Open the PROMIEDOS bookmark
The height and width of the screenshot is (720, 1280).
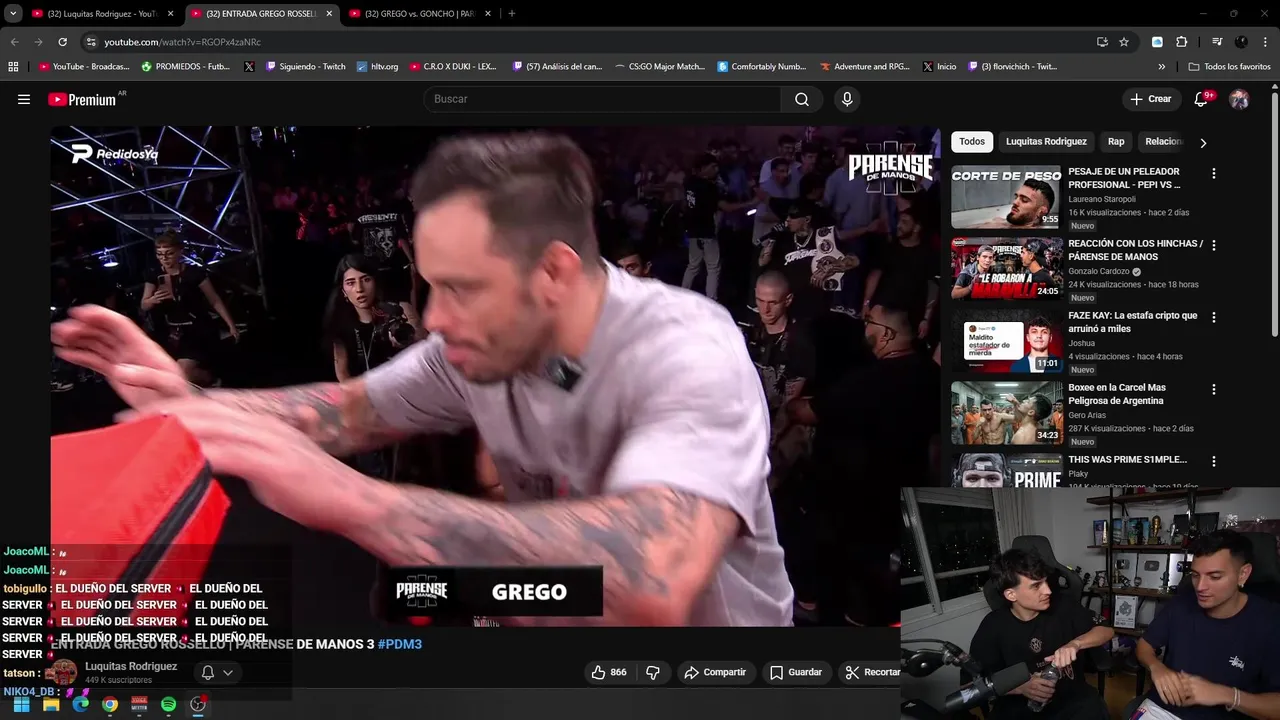pos(186,66)
